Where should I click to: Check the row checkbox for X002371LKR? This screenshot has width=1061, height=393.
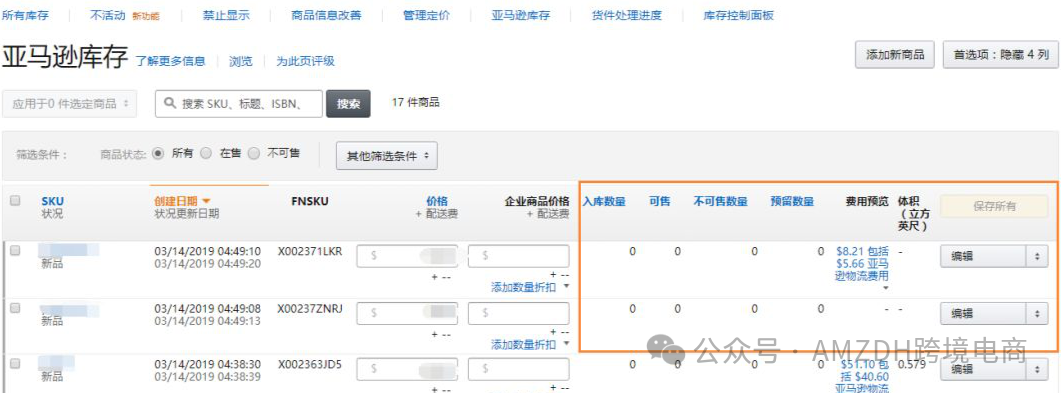pos(15,250)
